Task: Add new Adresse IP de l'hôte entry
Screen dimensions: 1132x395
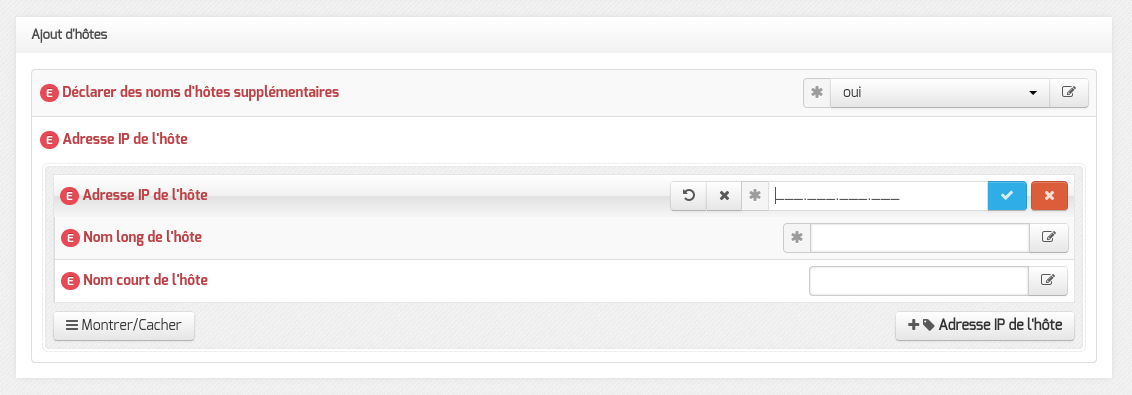Action: 985,325
